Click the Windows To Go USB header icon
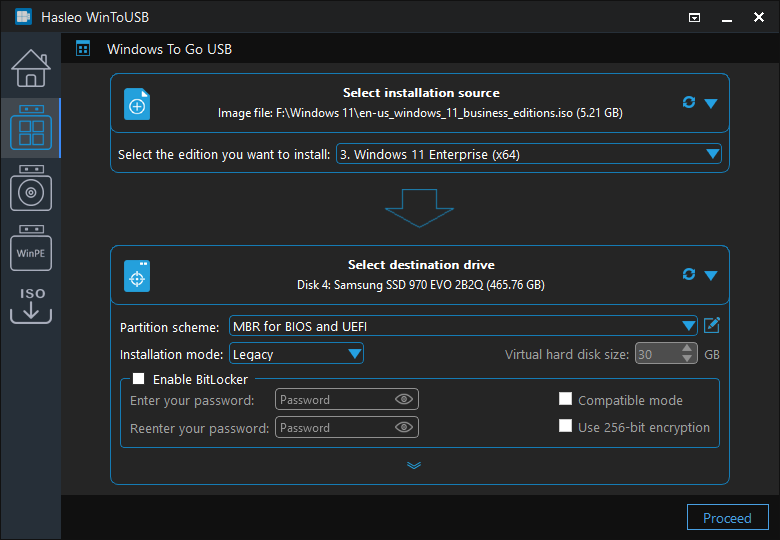Image resolution: width=780 pixels, height=540 pixels. point(83,49)
